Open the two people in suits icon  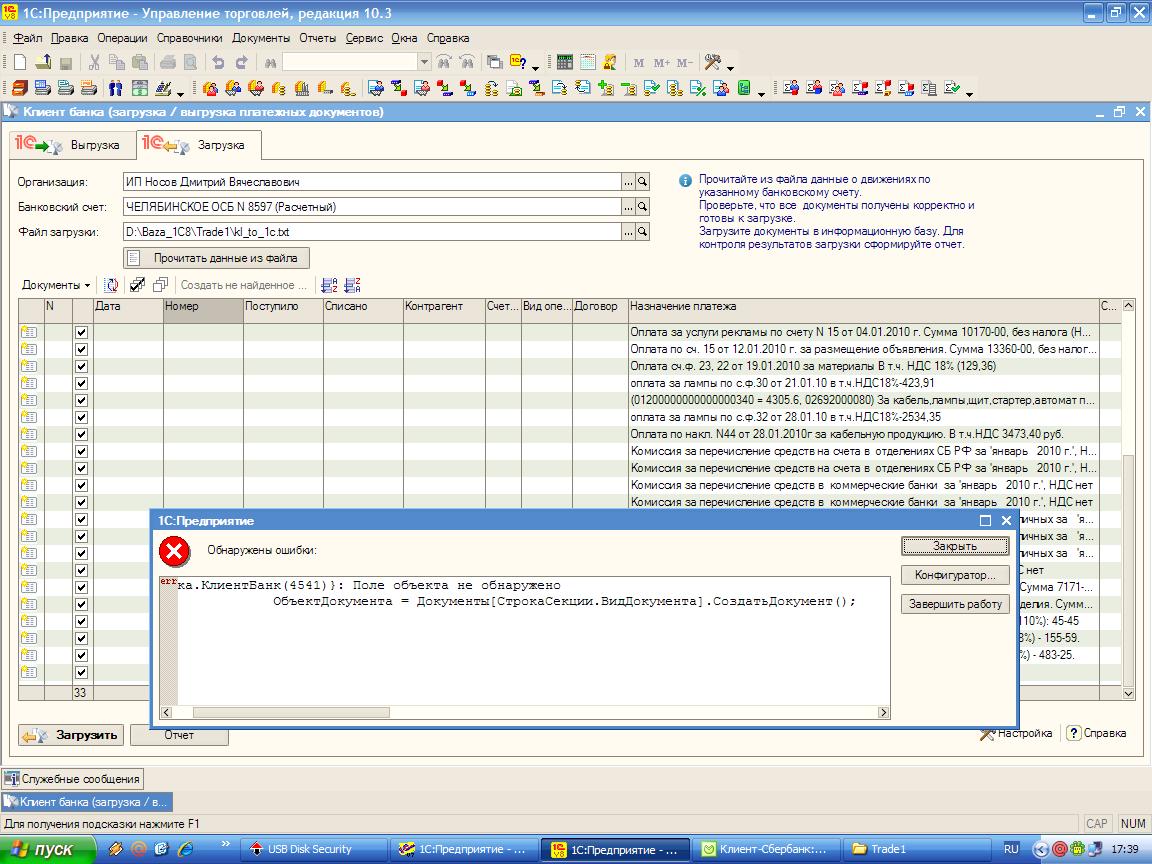tap(115, 89)
